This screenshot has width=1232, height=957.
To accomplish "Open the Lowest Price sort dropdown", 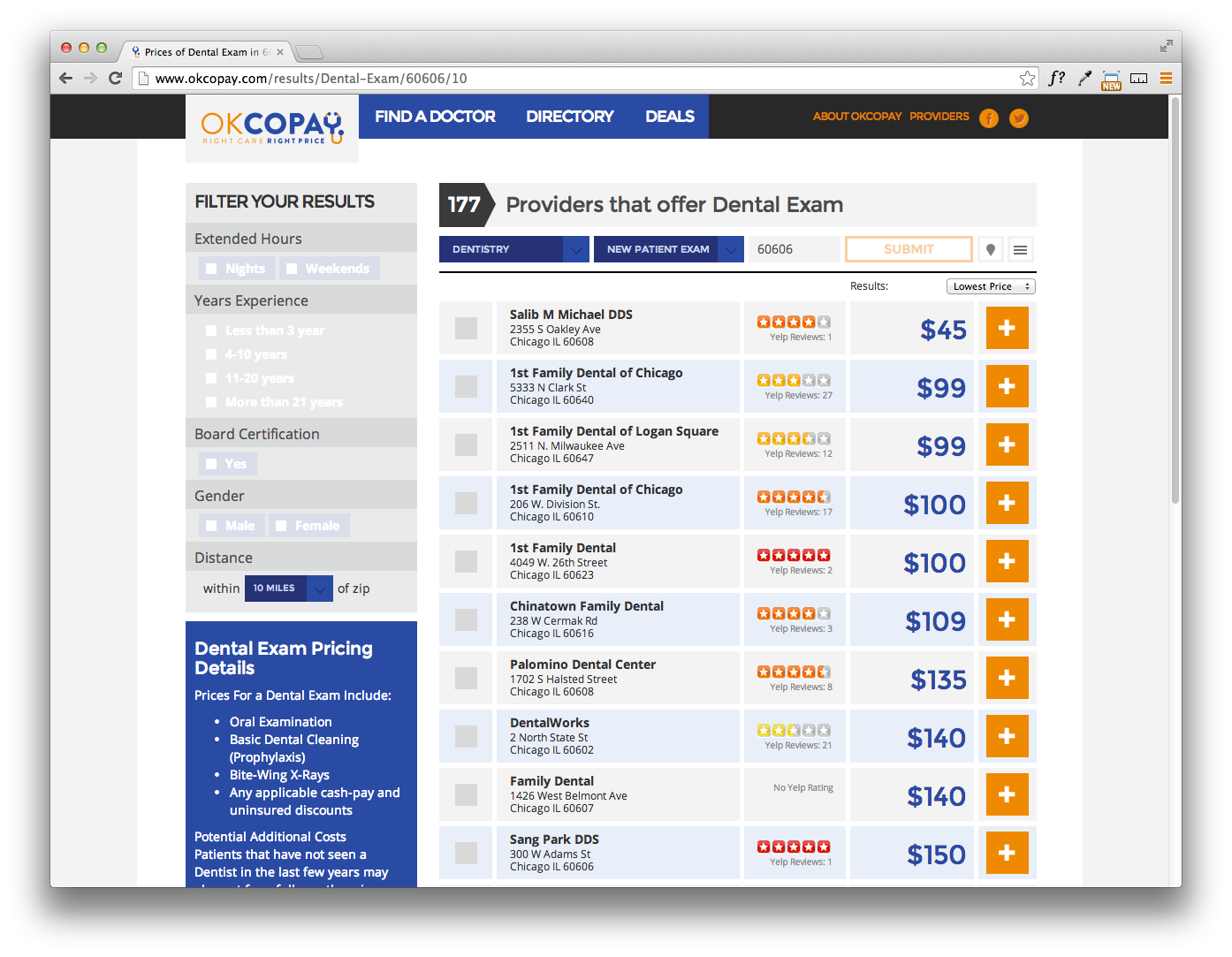I will (991, 286).
